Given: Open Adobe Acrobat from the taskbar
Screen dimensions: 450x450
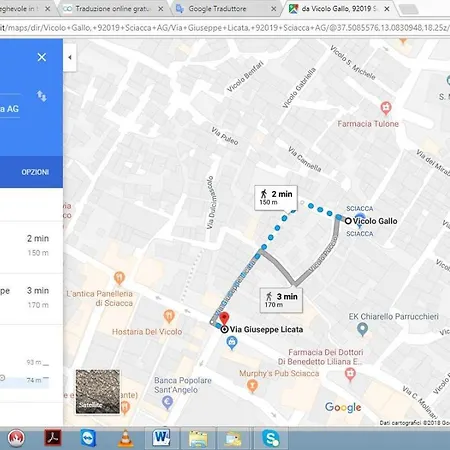Looking at the screenshot, I should coord(53,437).
